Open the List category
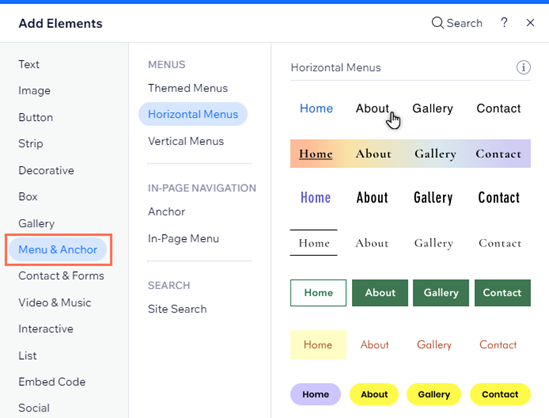The image size is (549, 418). click(x=27, y=356)
